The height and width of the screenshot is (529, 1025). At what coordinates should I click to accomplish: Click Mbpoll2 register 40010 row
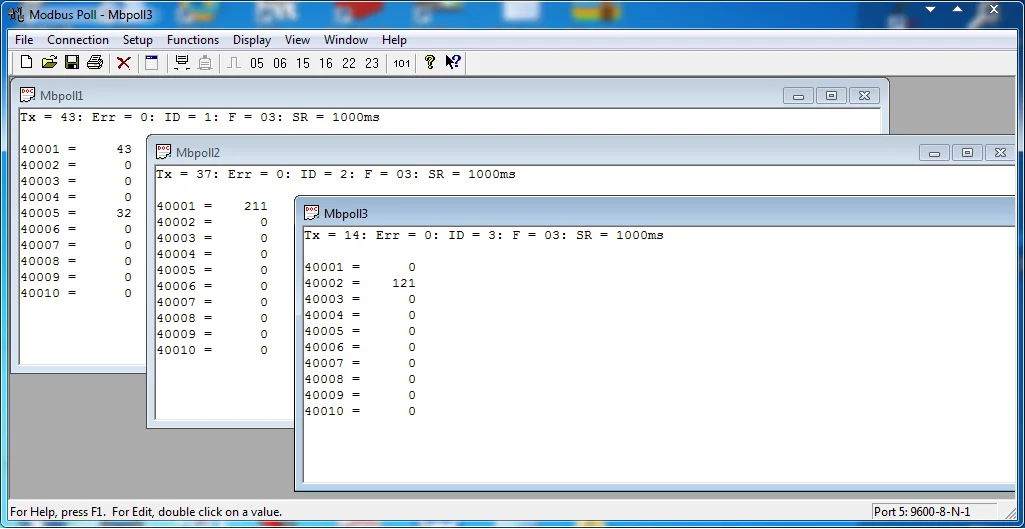tap(212, 350)
